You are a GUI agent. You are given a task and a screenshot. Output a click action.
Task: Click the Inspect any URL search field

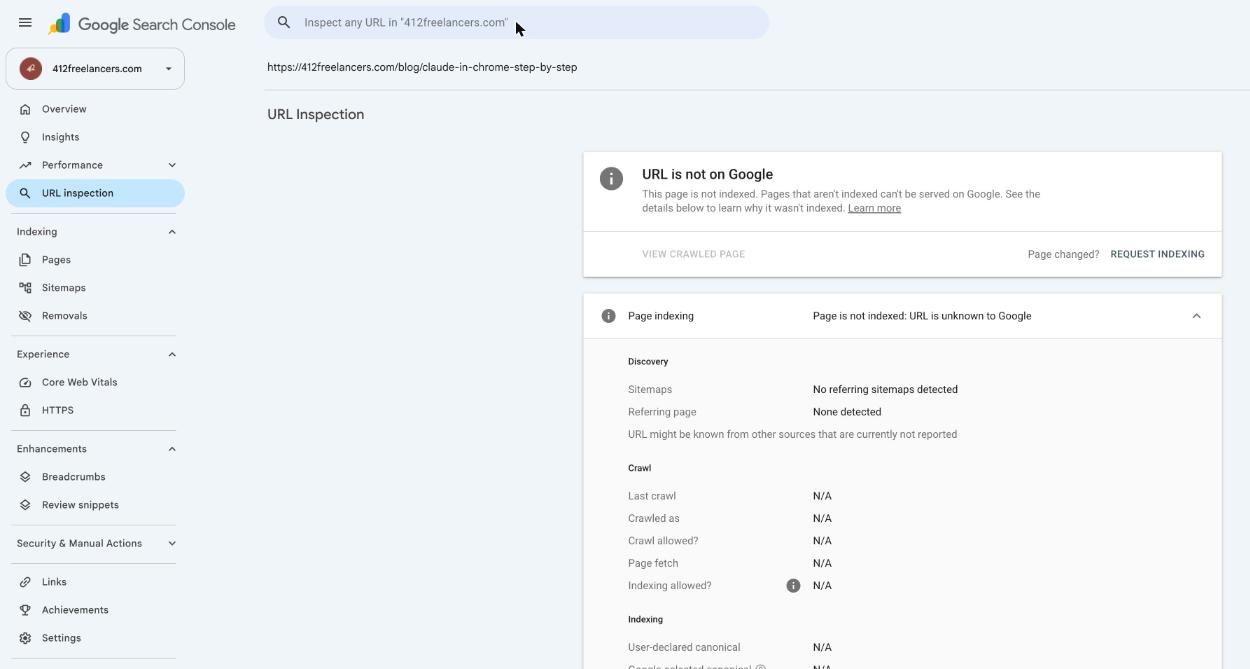pos(516,22)
